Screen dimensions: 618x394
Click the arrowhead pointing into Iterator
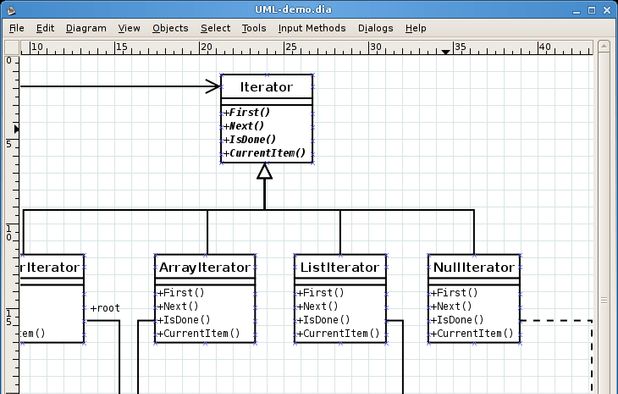coord(213,86)
